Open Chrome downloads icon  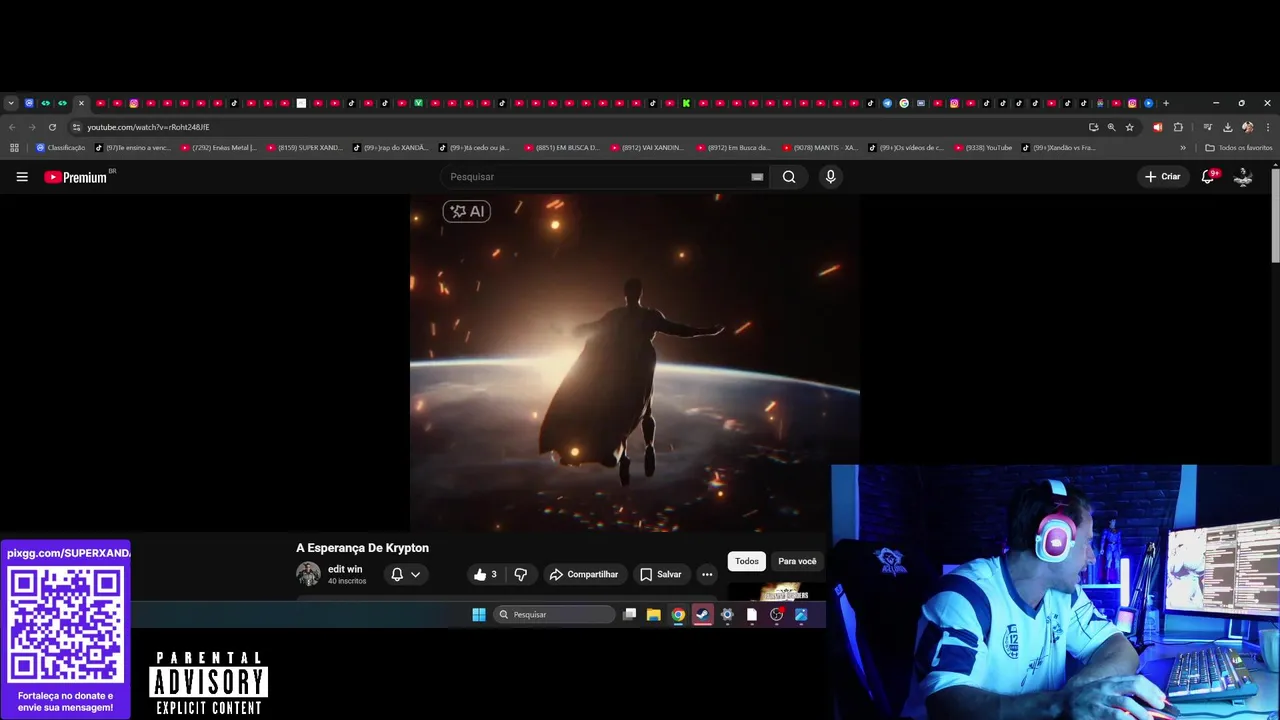click(x=1227, y=127)
